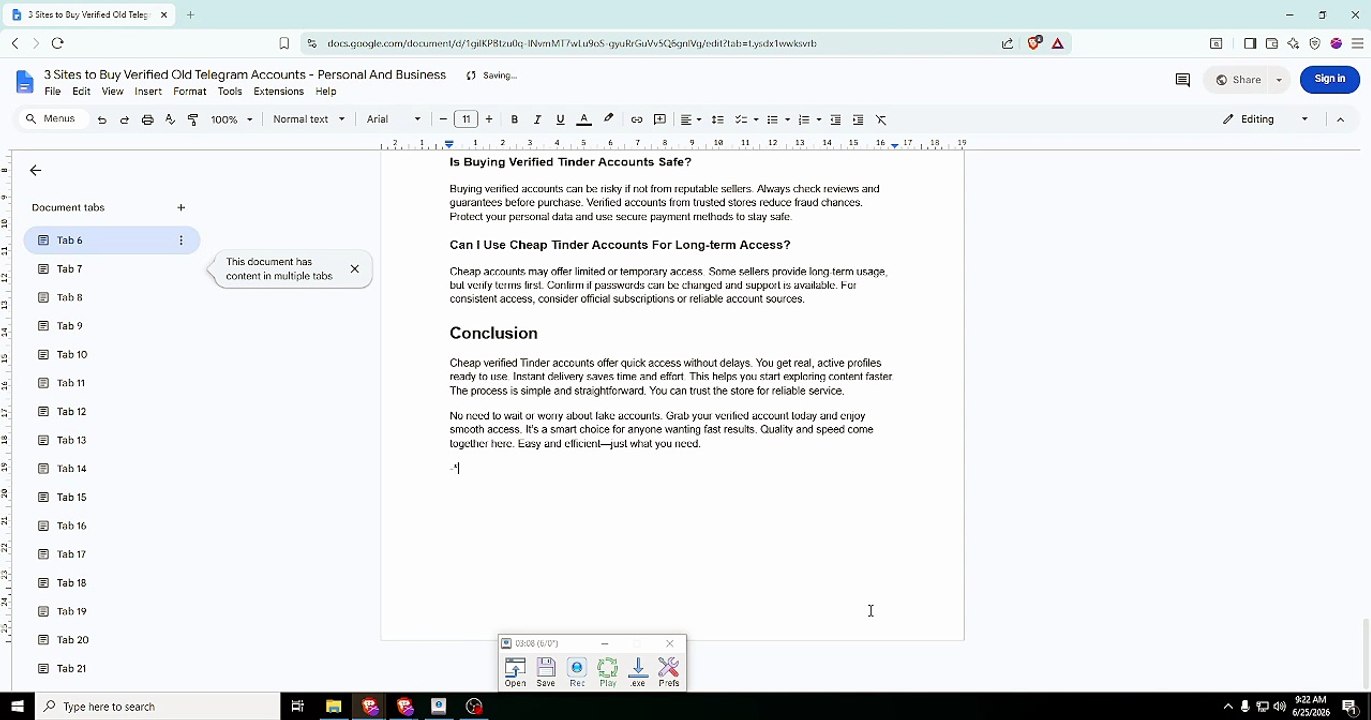Click the Redo icon in toolbar
Screen dimensions: 1371x720
point(124,120)
